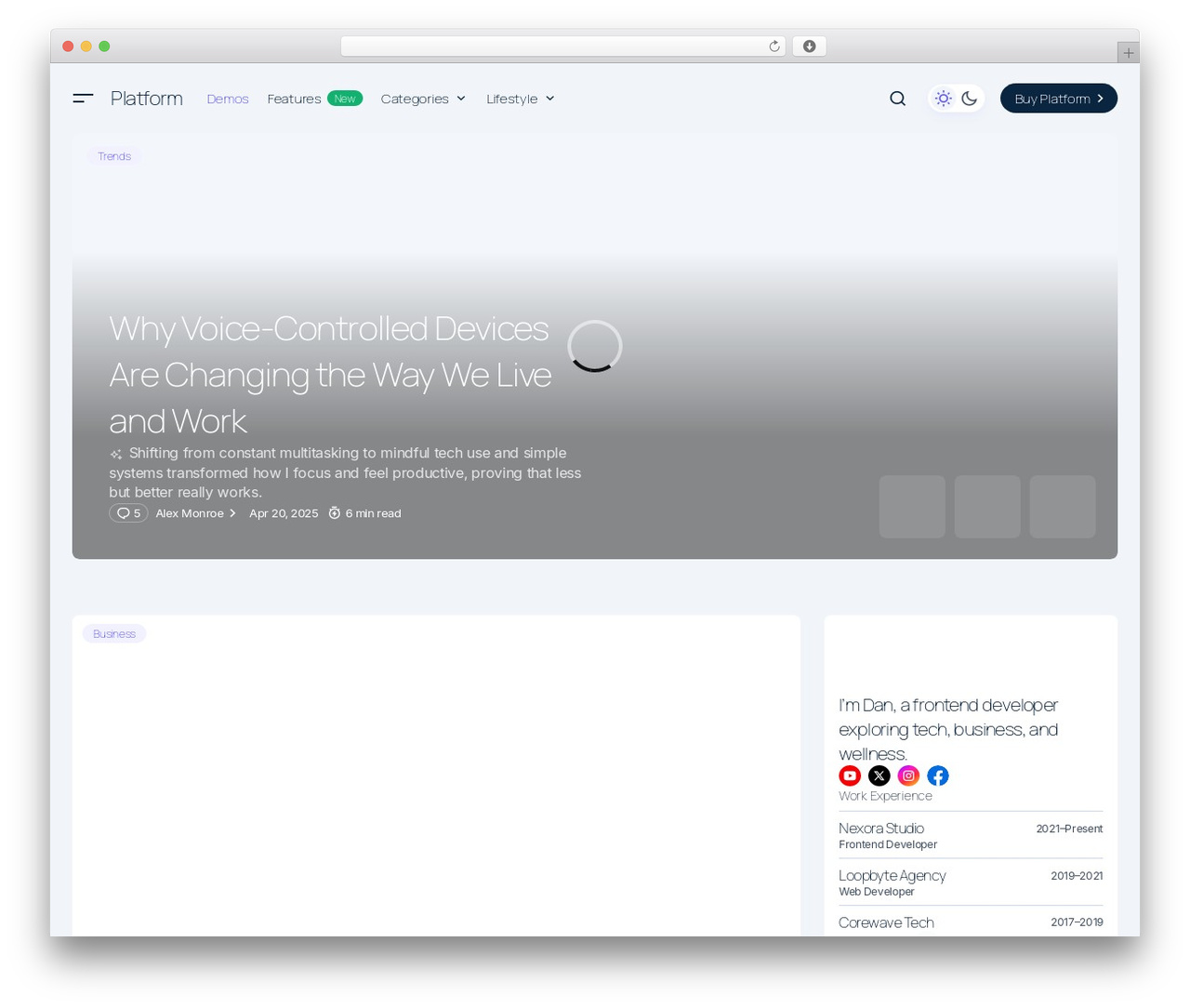The height and width of the screenshot is (1008, 1190).
Task: Click the Buy Platform button
Action: (x=1059, y=99)
